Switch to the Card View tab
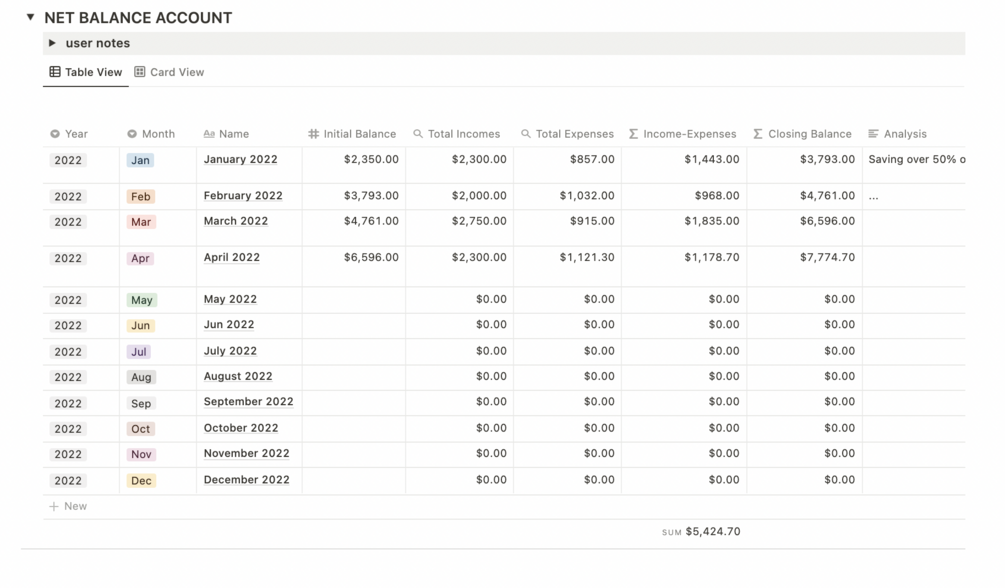This screenshot has height=588, width=1005. point(169,72)
